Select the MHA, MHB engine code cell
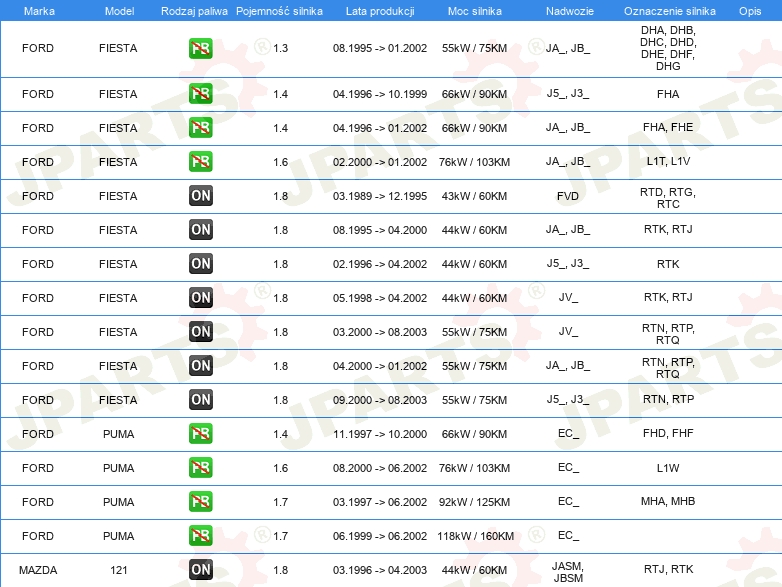Image resolution: width=782 pixels, height=587 pixels. click(668, 501)
